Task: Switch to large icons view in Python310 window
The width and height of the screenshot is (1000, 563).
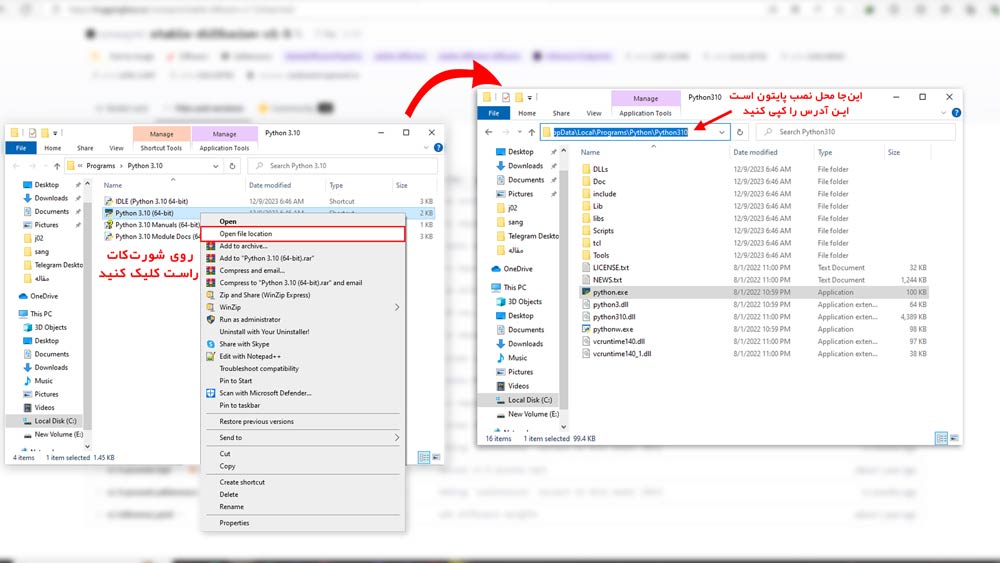Action: click(x=954, y=438)
